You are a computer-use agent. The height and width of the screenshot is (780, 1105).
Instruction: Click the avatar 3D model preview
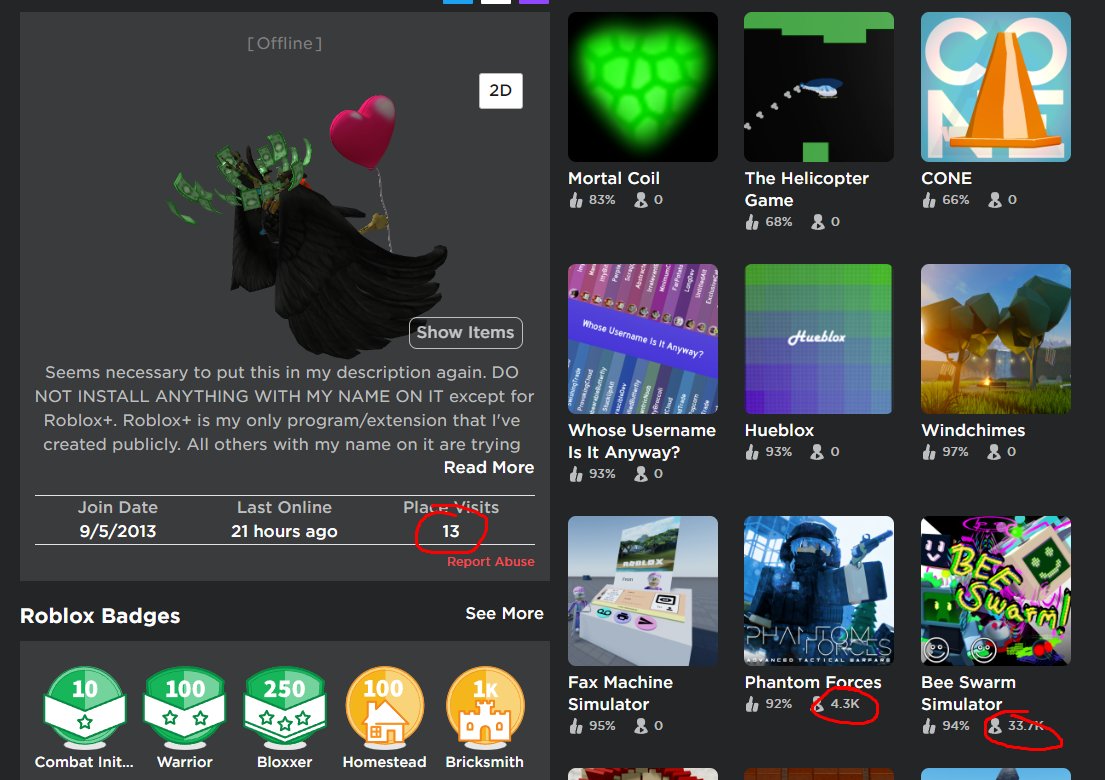click(310, 225)
